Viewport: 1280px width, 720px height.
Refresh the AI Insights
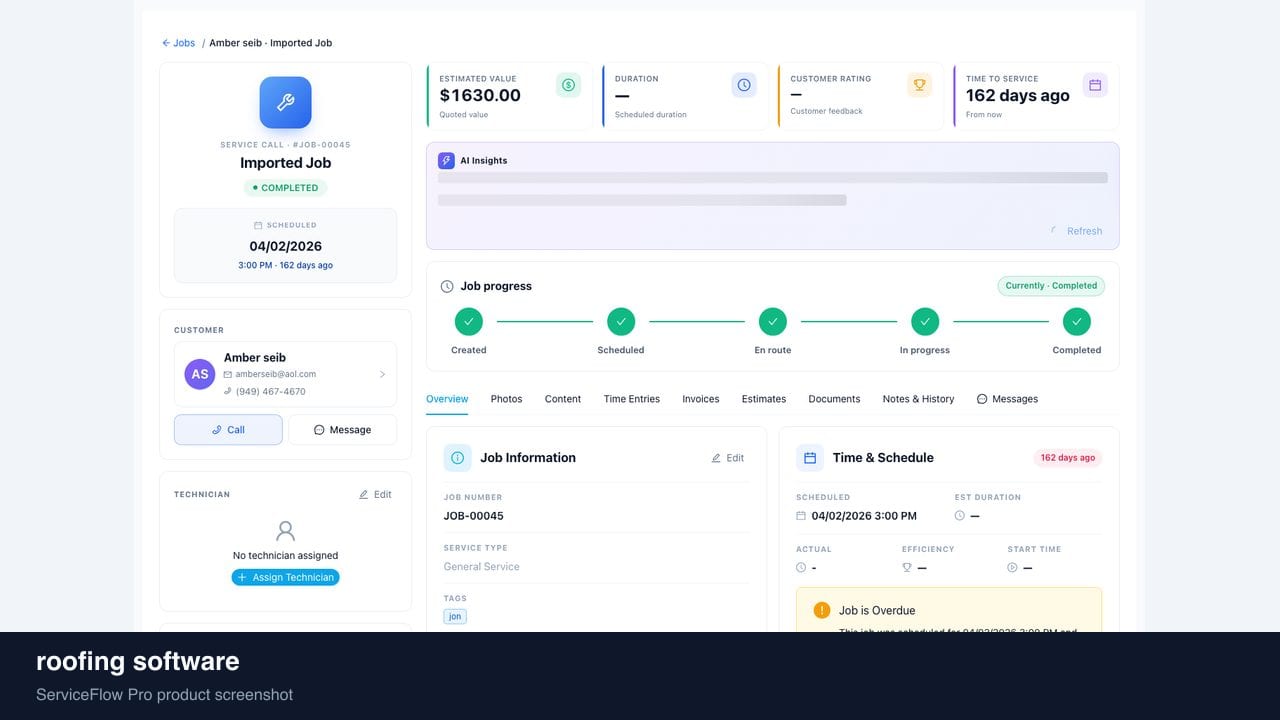pyautogui.click(x=1077, y=231)
